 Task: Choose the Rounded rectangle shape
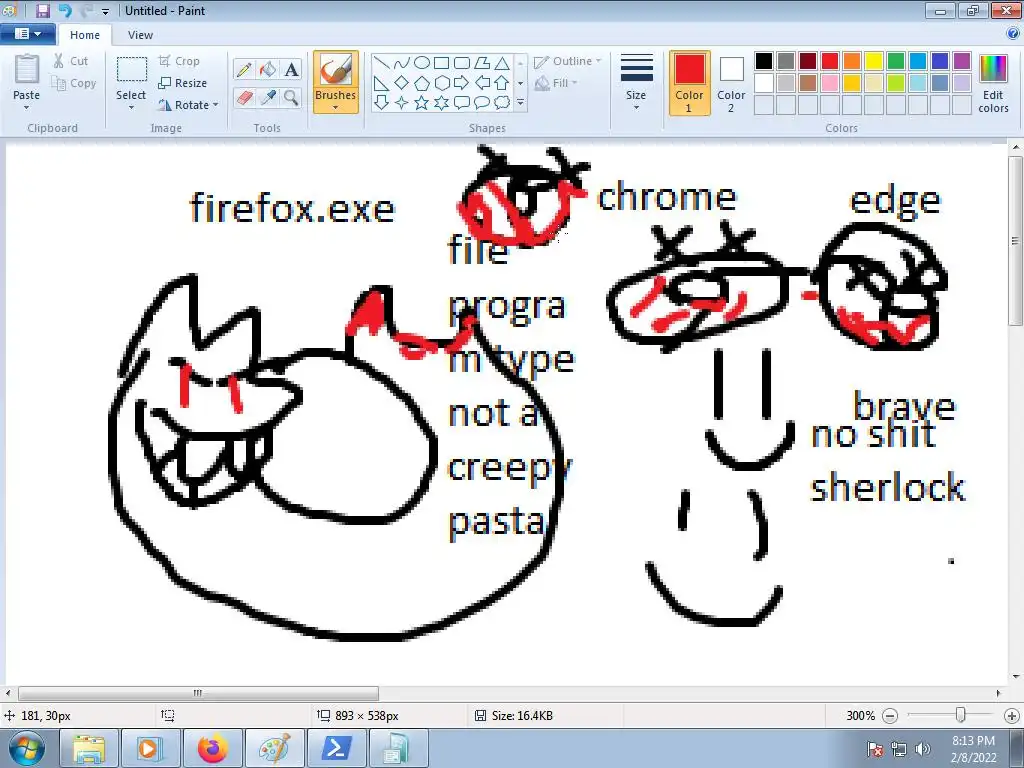tap(462, 63)
